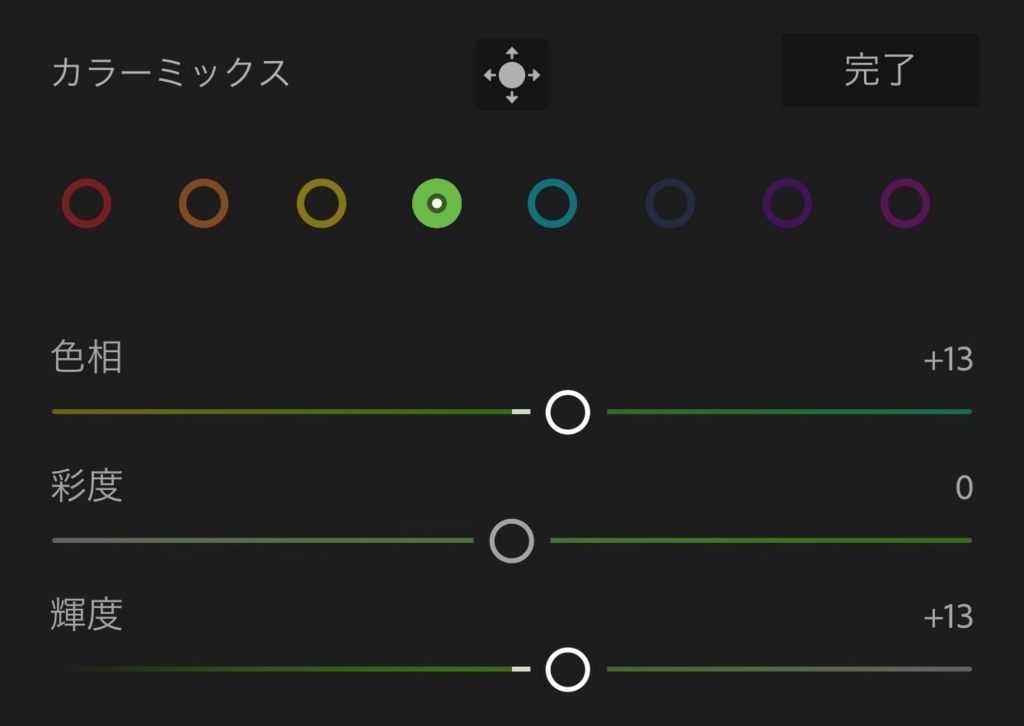1024x726 pixels.
Task: Click the 色相 slider handle
Action: click(x=568, y=412)
